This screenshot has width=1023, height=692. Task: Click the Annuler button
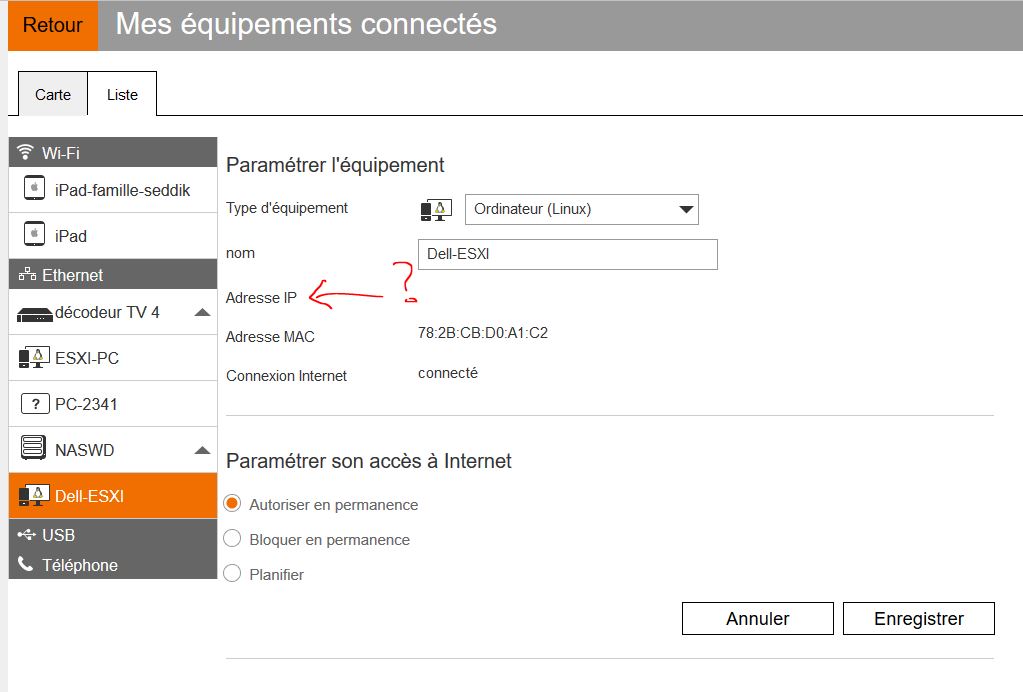coord(757,618)
